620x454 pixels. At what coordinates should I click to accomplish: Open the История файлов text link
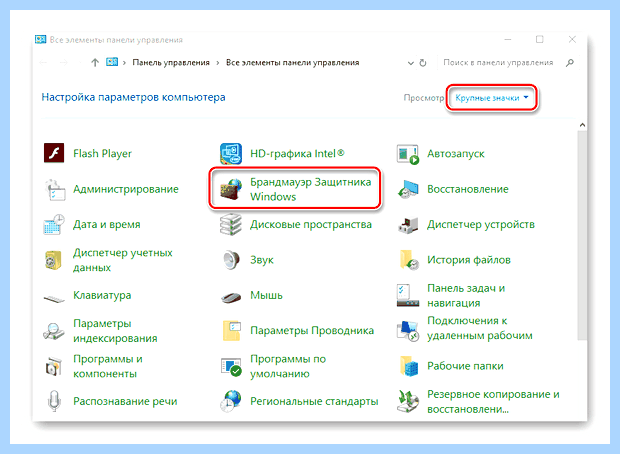tap(469, 260)
